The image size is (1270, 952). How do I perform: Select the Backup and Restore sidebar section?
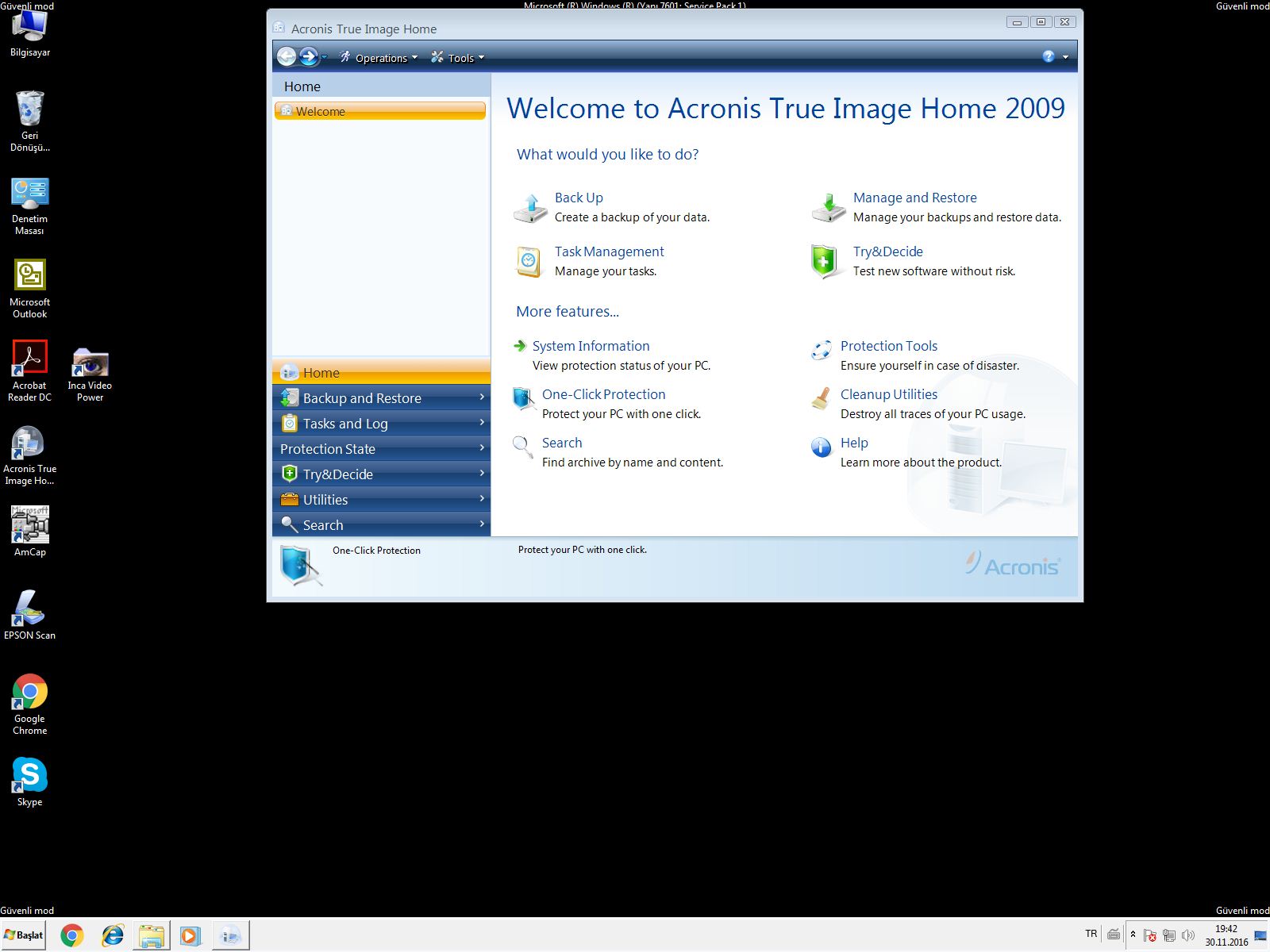(381, 397)
